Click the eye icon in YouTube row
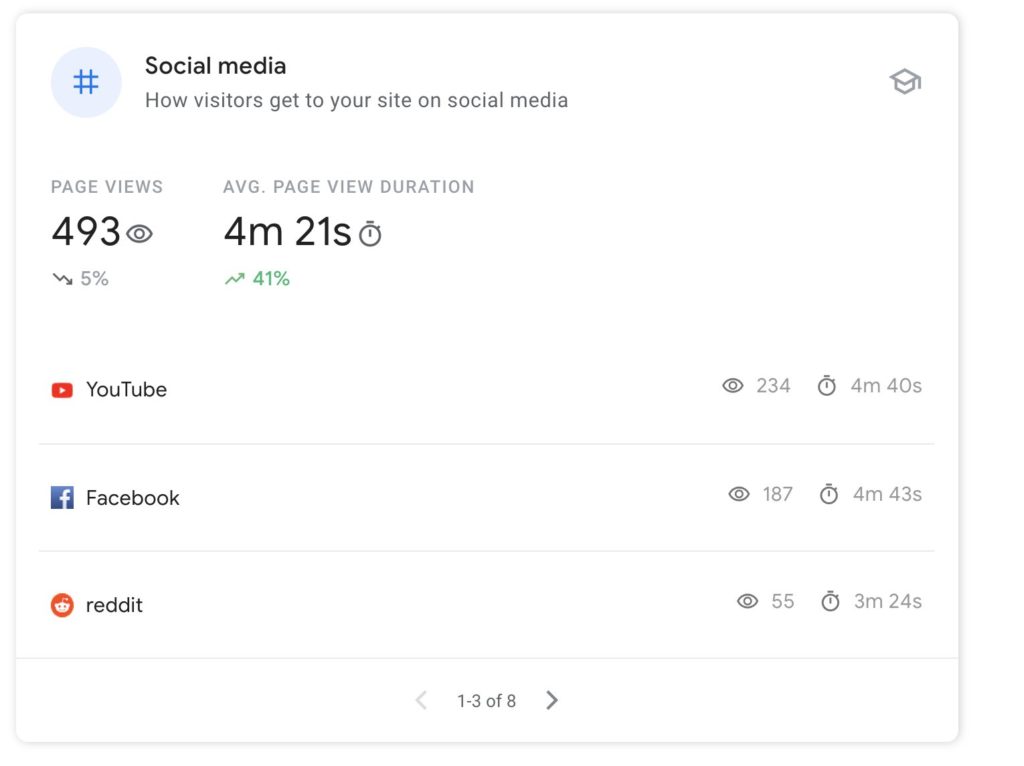The image size is (1024, 766). (733, 386)
